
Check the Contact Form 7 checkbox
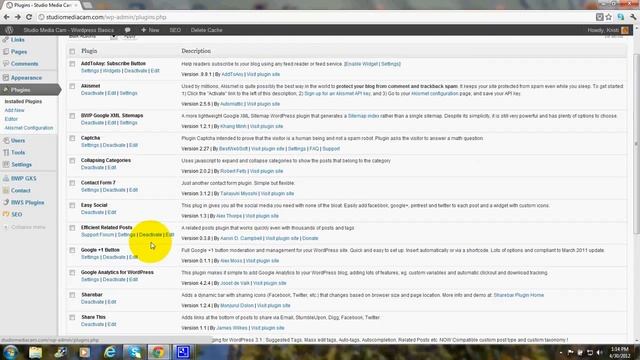(x=72, y=183)
